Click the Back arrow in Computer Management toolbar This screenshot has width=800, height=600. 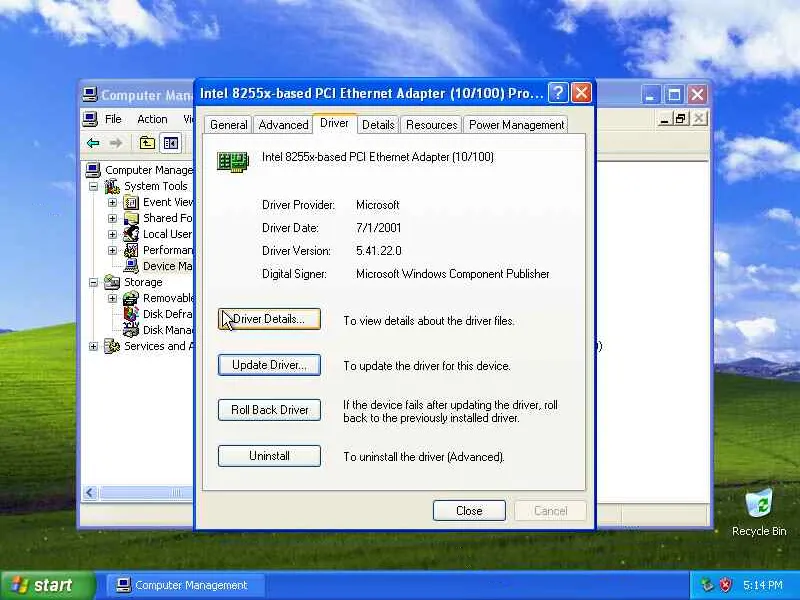tap(93, 143)
